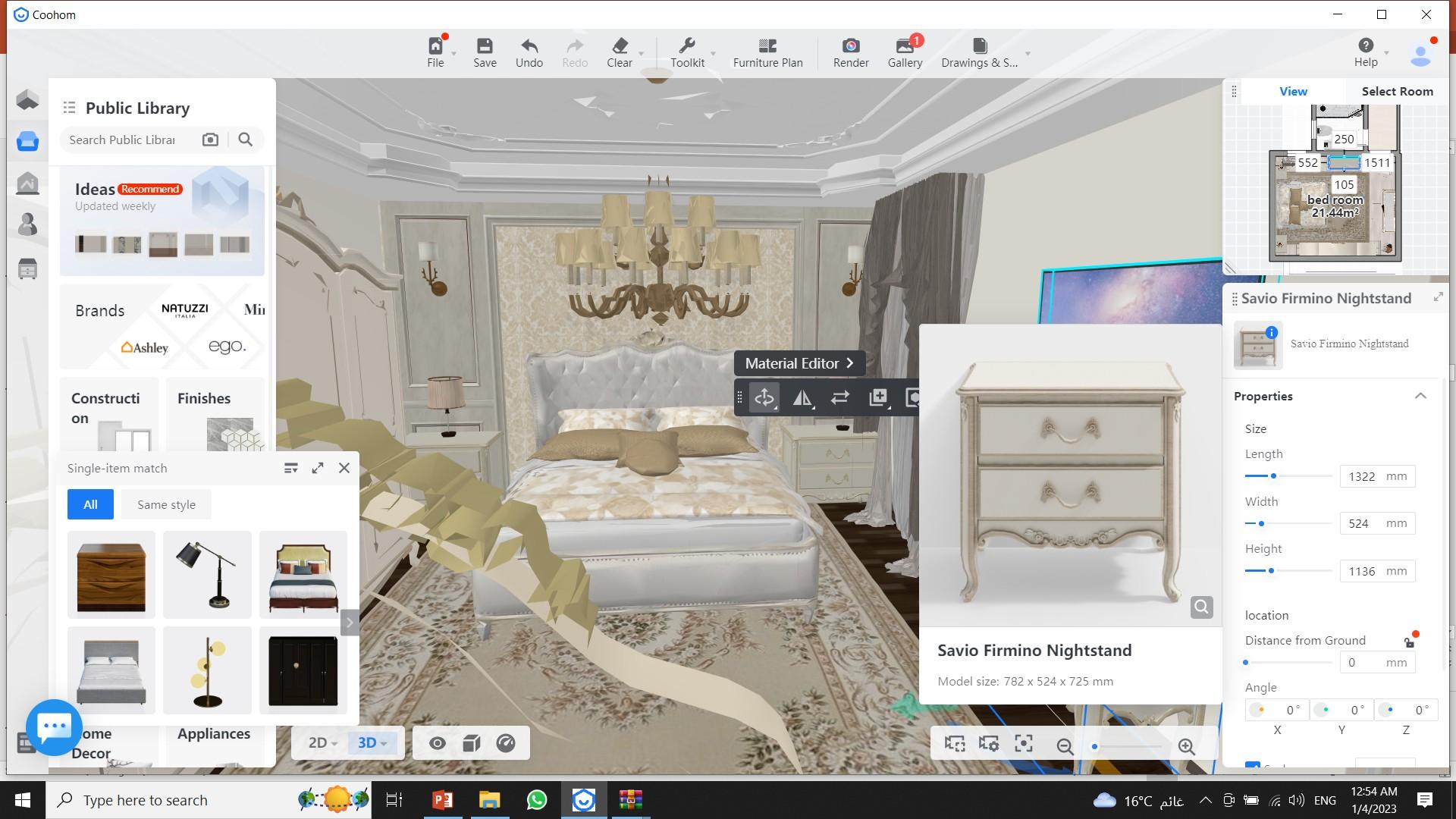Click zoom-in magnifier in bottom view bar
This screenshot has height=819, width=1456.
click(x=1187, y=746)
